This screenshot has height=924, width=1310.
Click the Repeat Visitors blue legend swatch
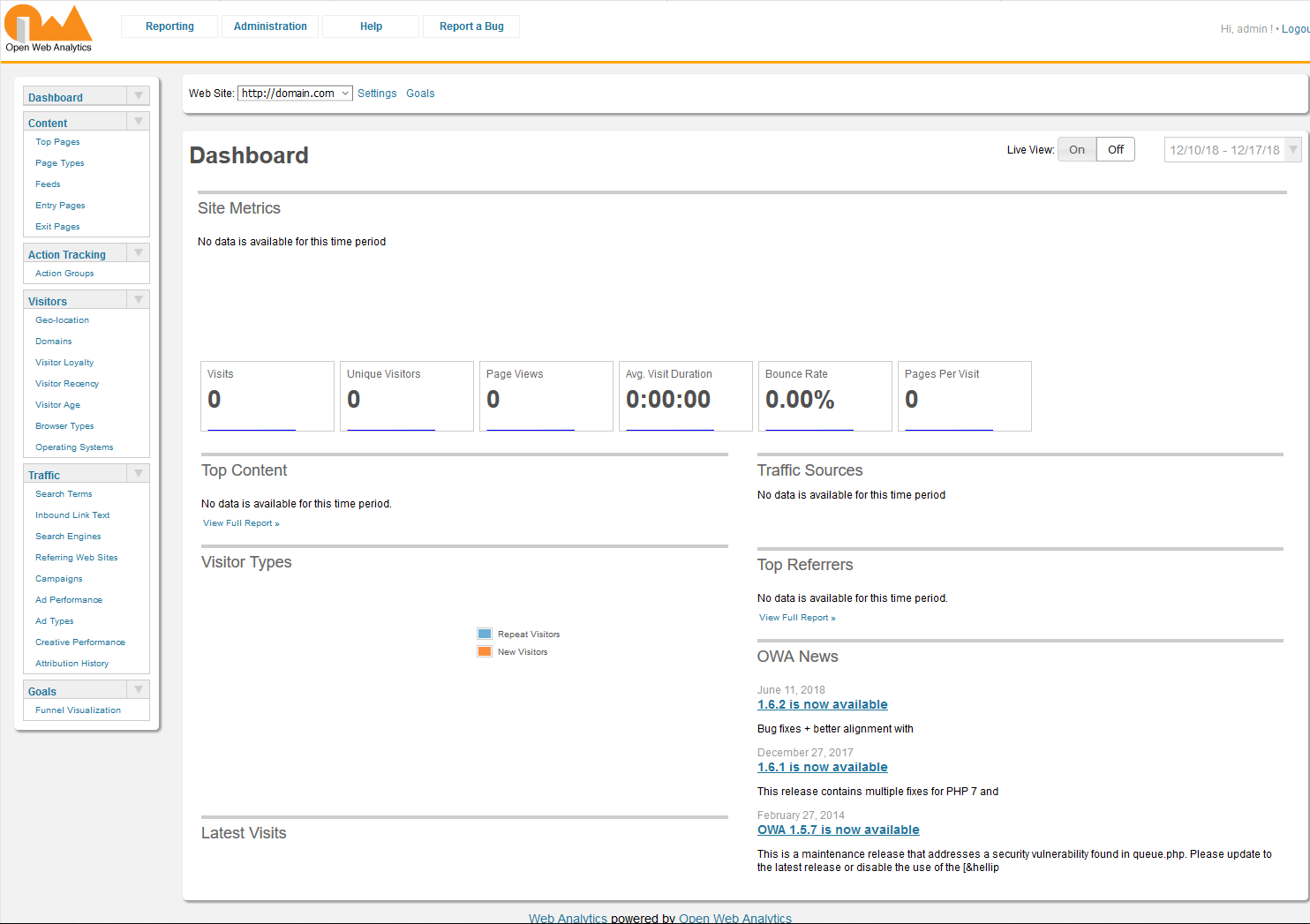(x=484, y=634)
